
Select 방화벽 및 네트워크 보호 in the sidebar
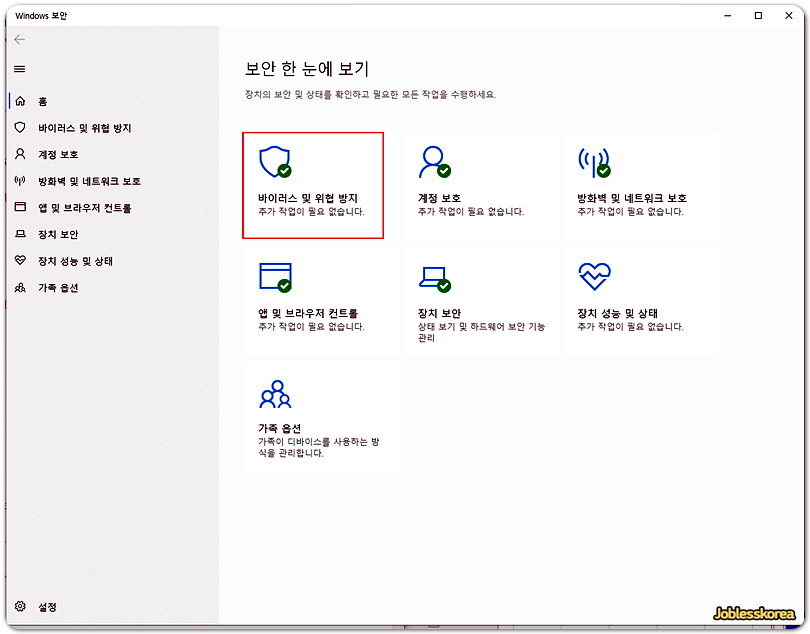[x=89, y=181]
